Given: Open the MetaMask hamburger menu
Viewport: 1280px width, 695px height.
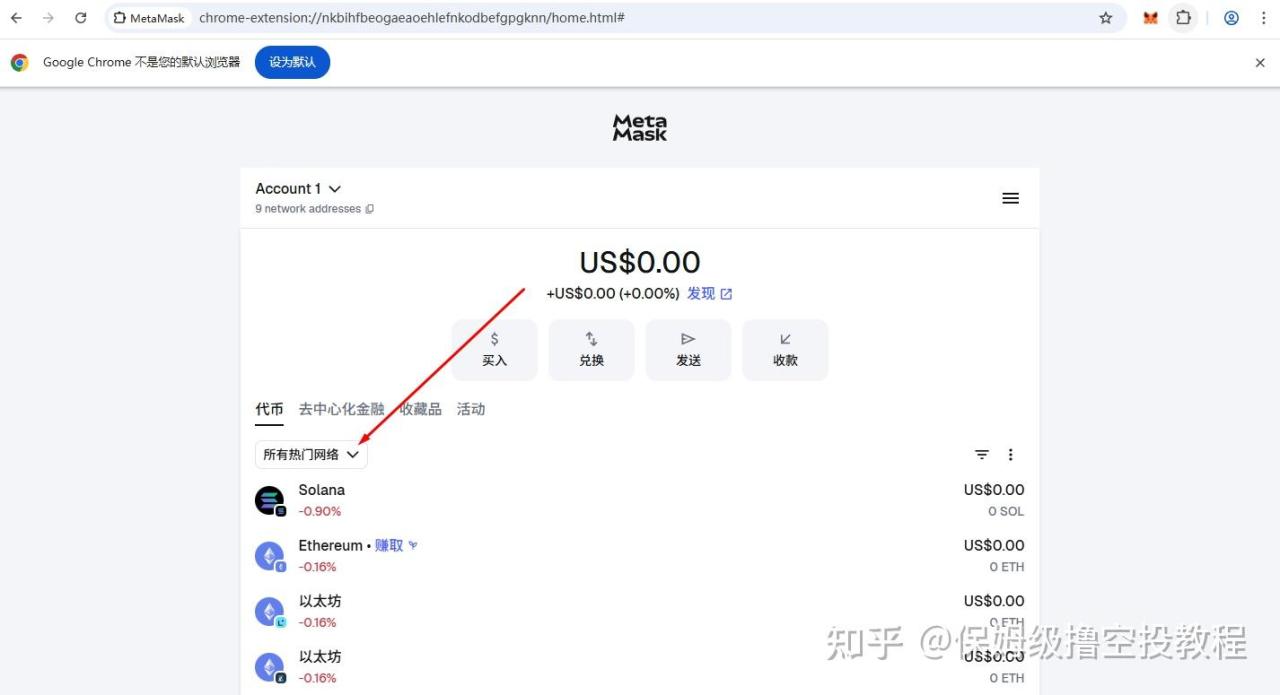Looking at the screenshot, I should [x=1010, y=198].
